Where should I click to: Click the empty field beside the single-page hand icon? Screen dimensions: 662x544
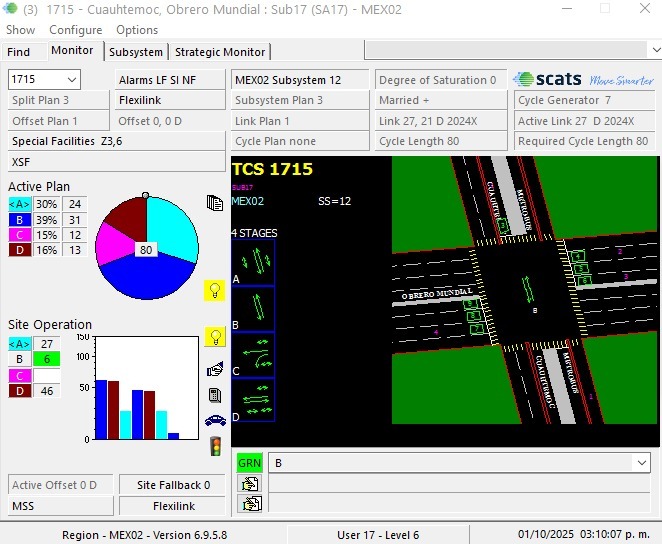(459, 484)
